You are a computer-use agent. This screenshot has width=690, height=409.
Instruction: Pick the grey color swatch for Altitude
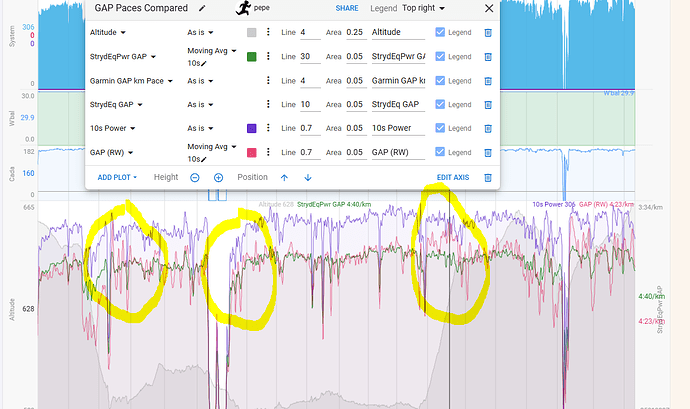click(x=252, y=33)
